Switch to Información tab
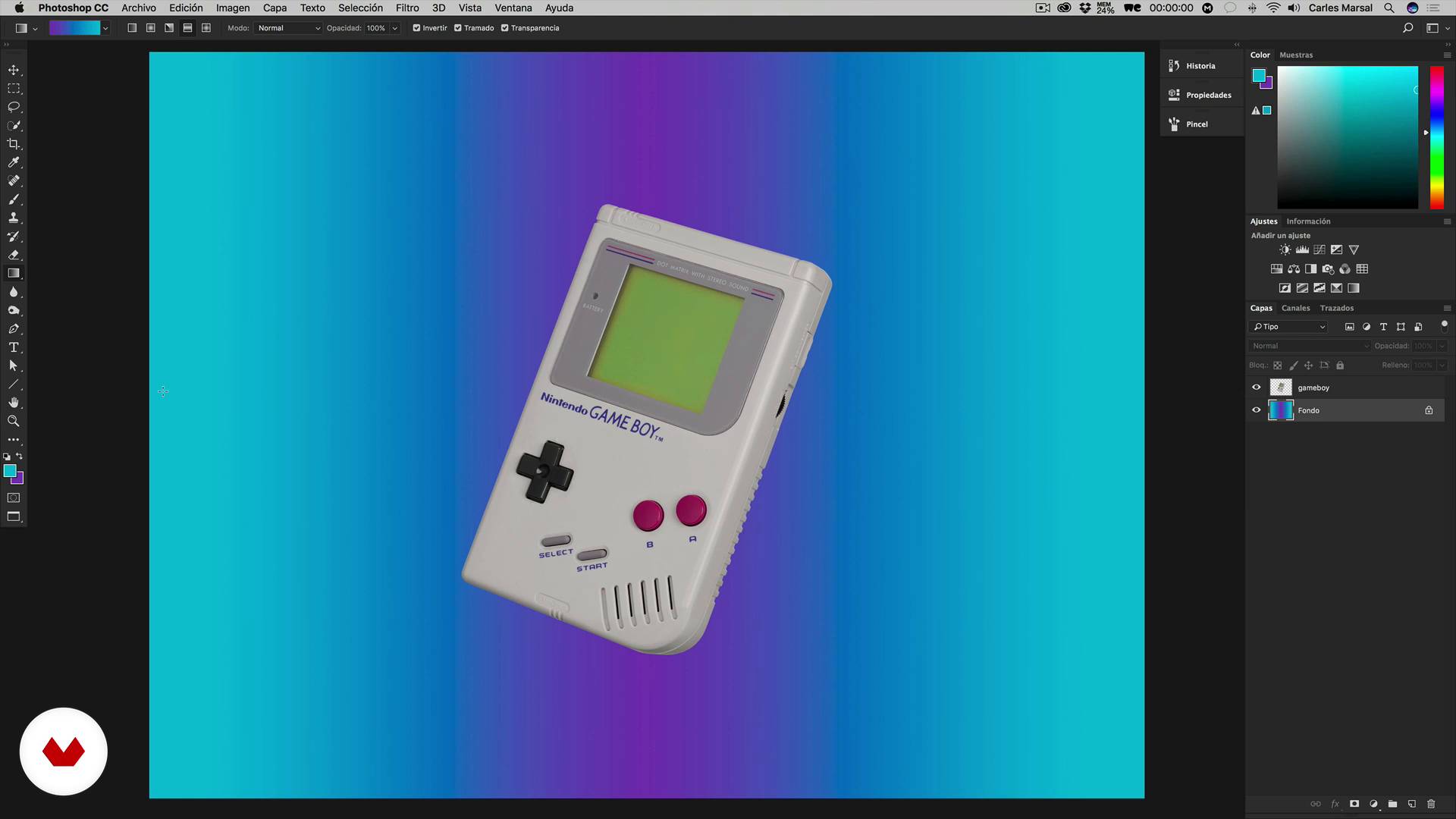The image size is (1456, 819). tap(1308, 221)
